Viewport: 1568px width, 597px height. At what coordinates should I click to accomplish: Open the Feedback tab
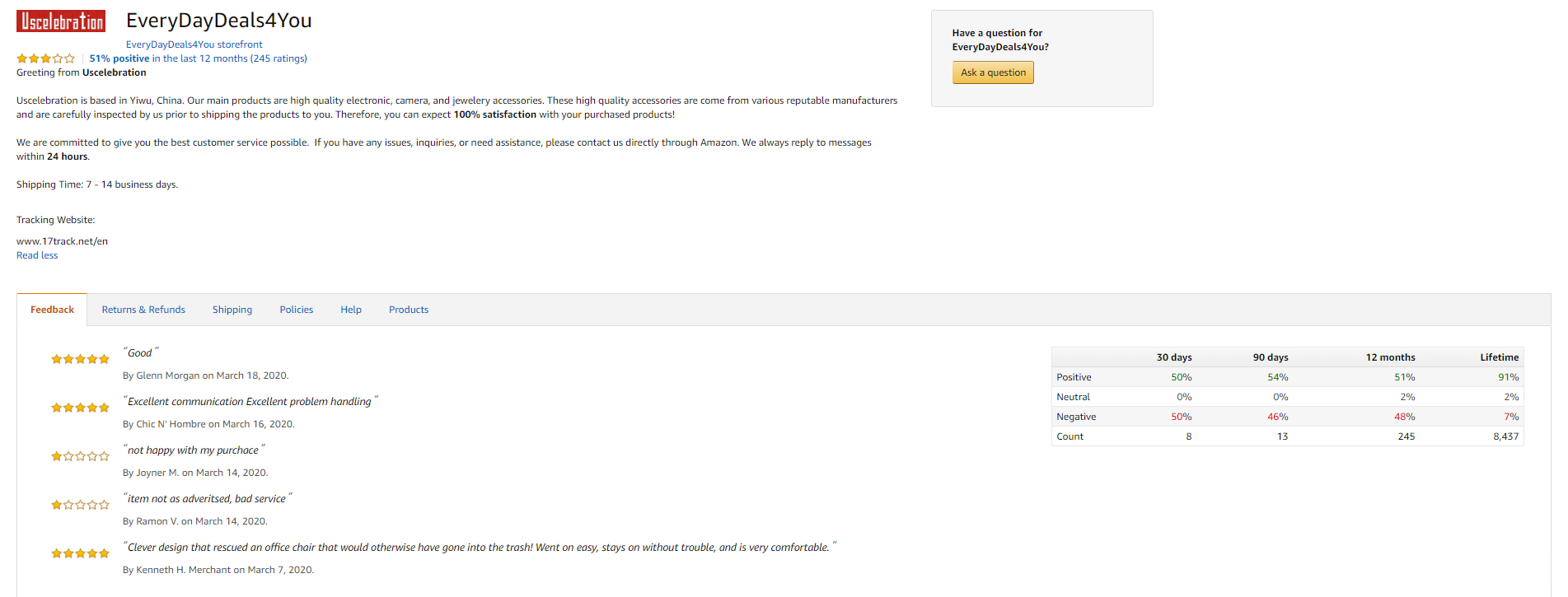pos(52,310)
